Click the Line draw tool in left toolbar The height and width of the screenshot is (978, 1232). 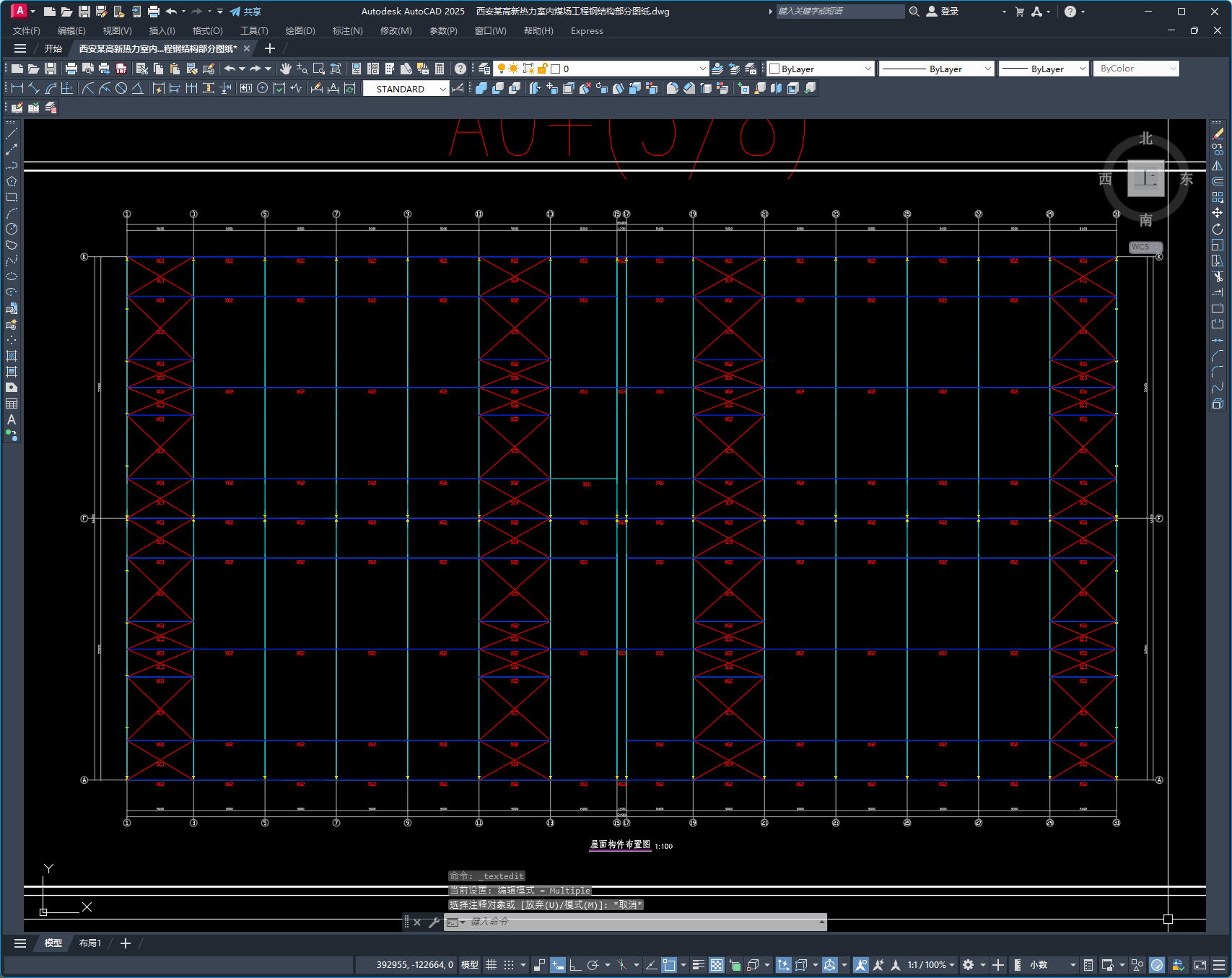12,134
